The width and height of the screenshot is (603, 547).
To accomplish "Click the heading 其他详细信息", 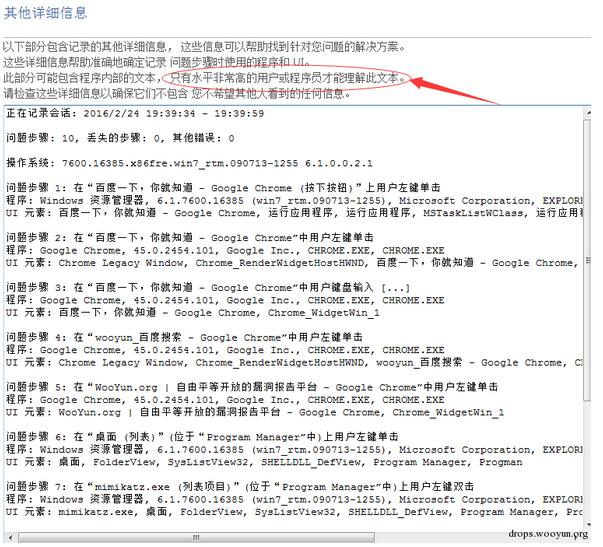I will click(x=45, y=13).
